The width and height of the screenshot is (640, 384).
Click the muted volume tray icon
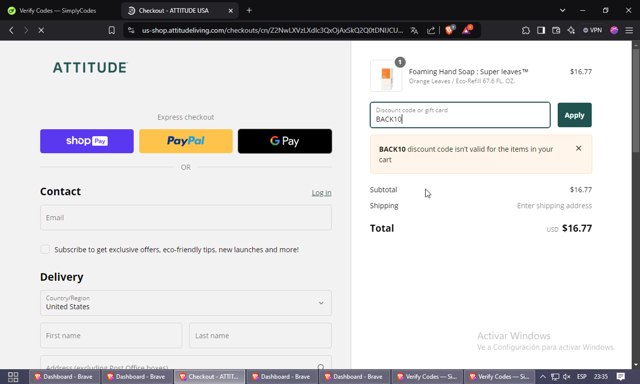click(x=567, y=377)
